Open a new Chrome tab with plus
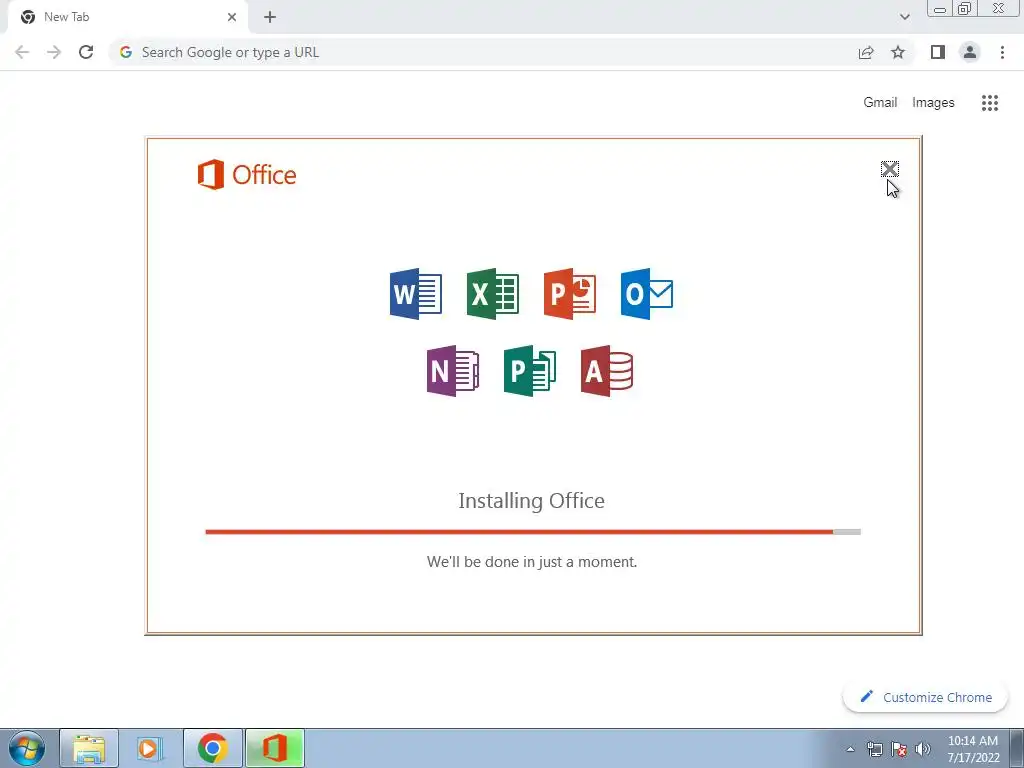The height and width of the screenshot is (768, 1024). pos(270,17)
